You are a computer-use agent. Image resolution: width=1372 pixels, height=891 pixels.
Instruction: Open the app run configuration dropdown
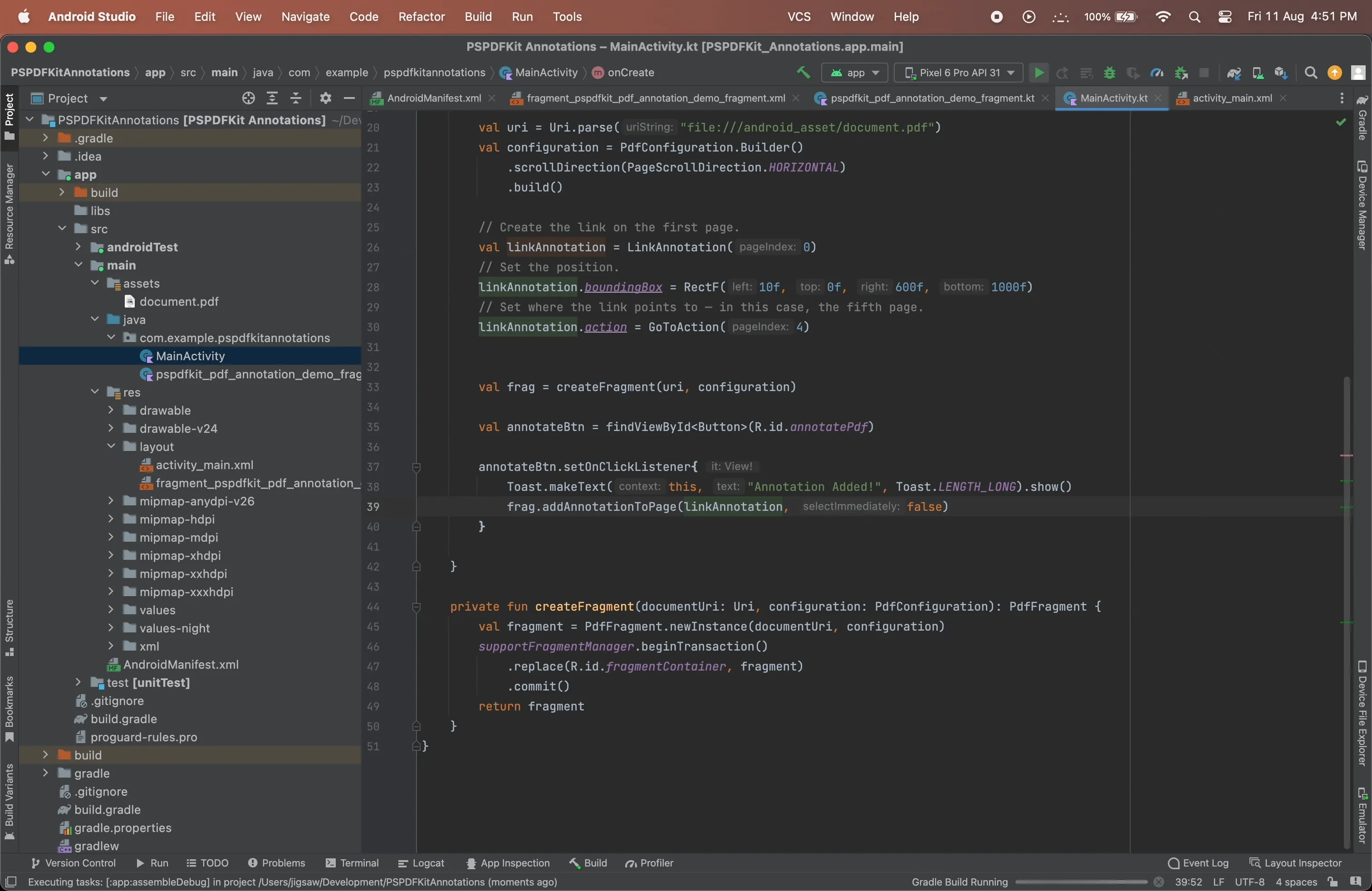(x=855, y=73)
